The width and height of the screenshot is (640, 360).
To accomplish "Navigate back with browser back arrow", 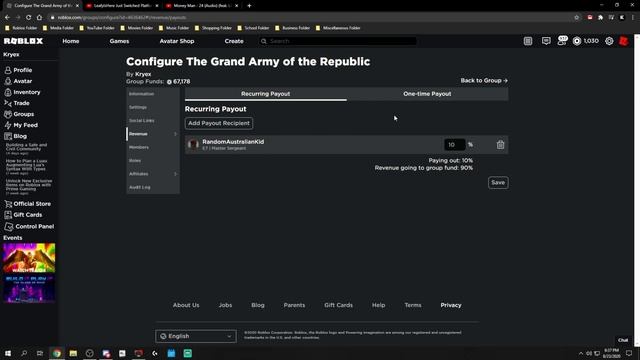I will 7,18.
